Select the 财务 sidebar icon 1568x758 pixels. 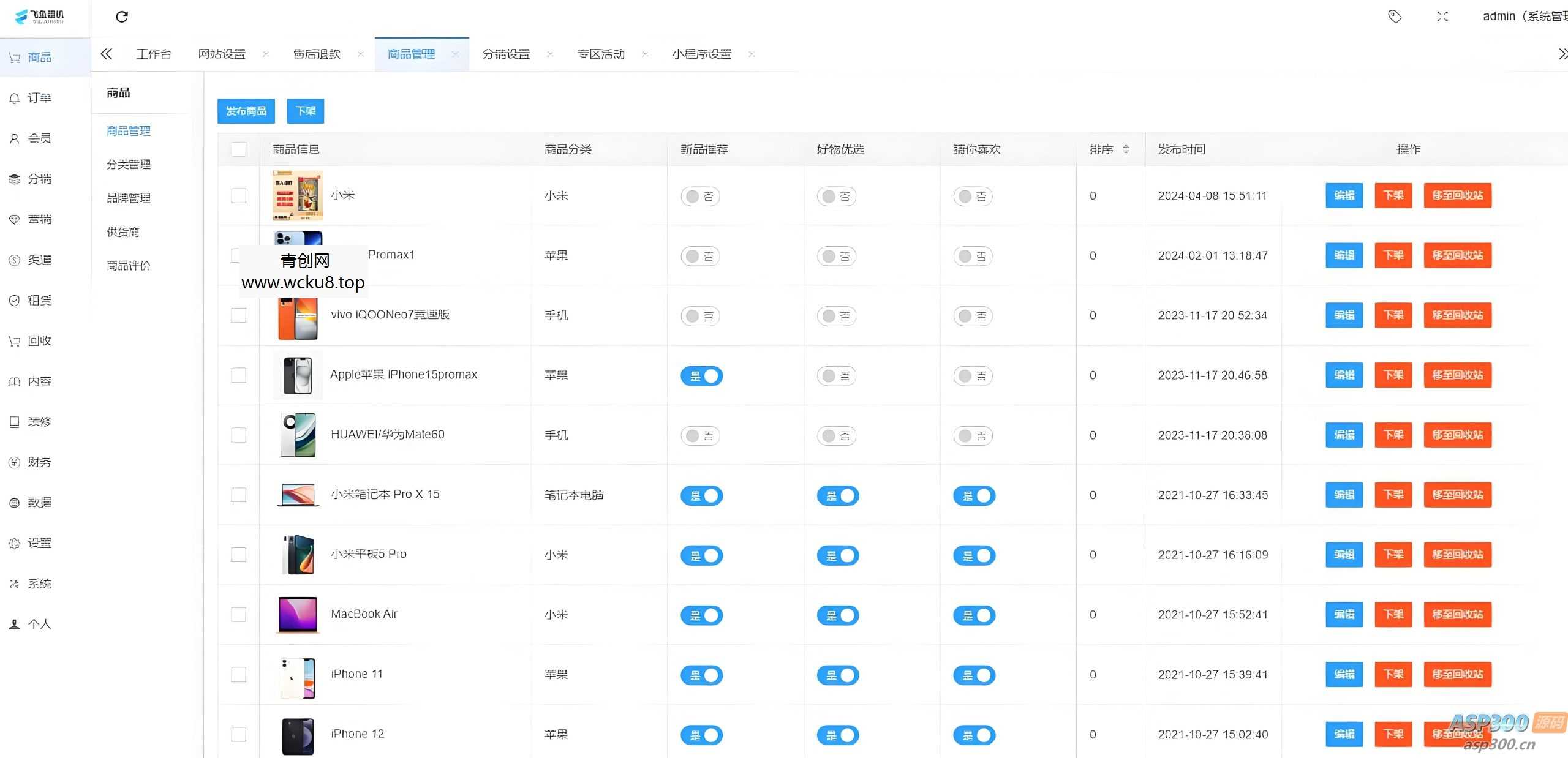pos(14,462)
